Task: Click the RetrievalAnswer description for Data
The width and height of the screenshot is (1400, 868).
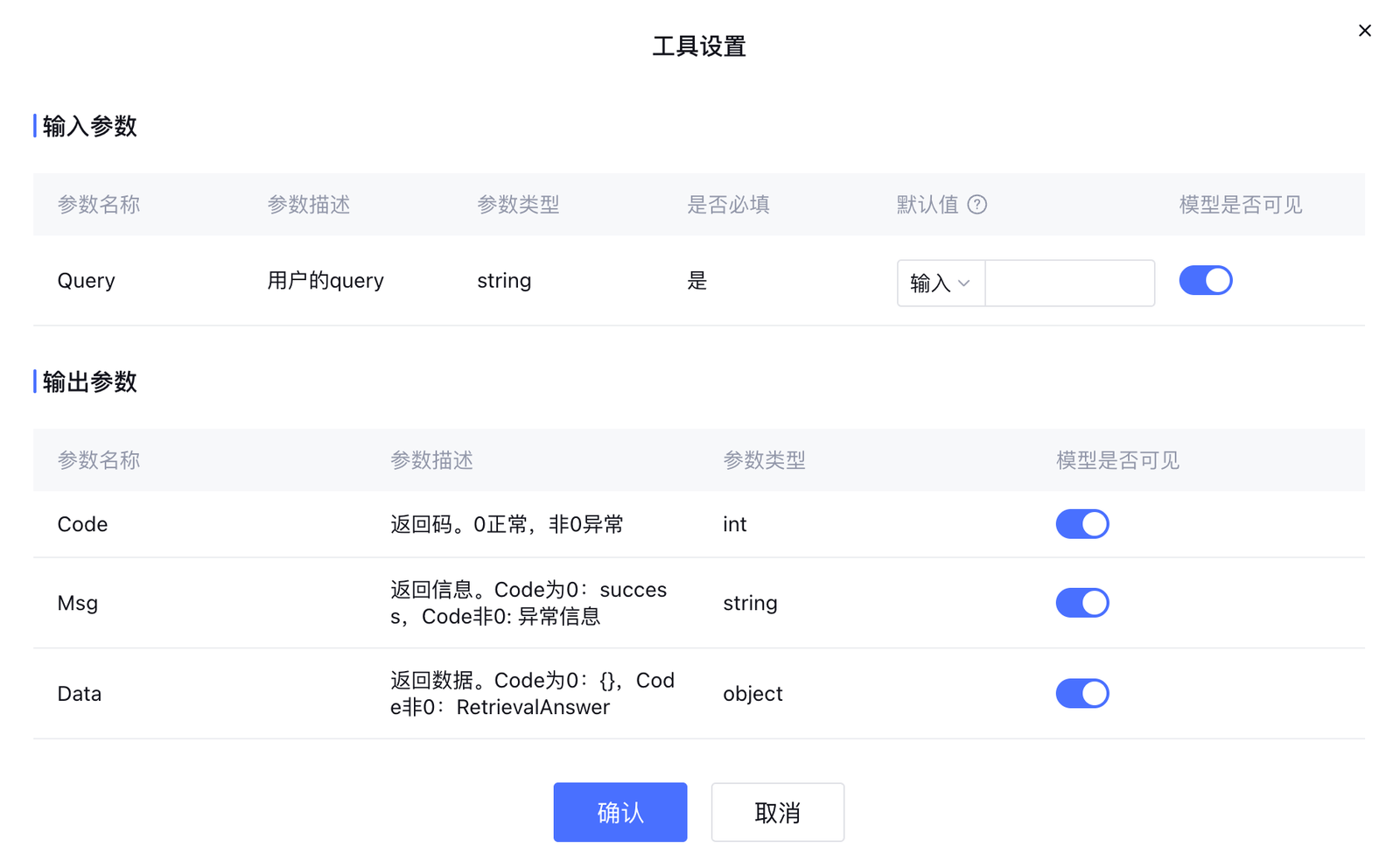Action: (x=532, y=707)
